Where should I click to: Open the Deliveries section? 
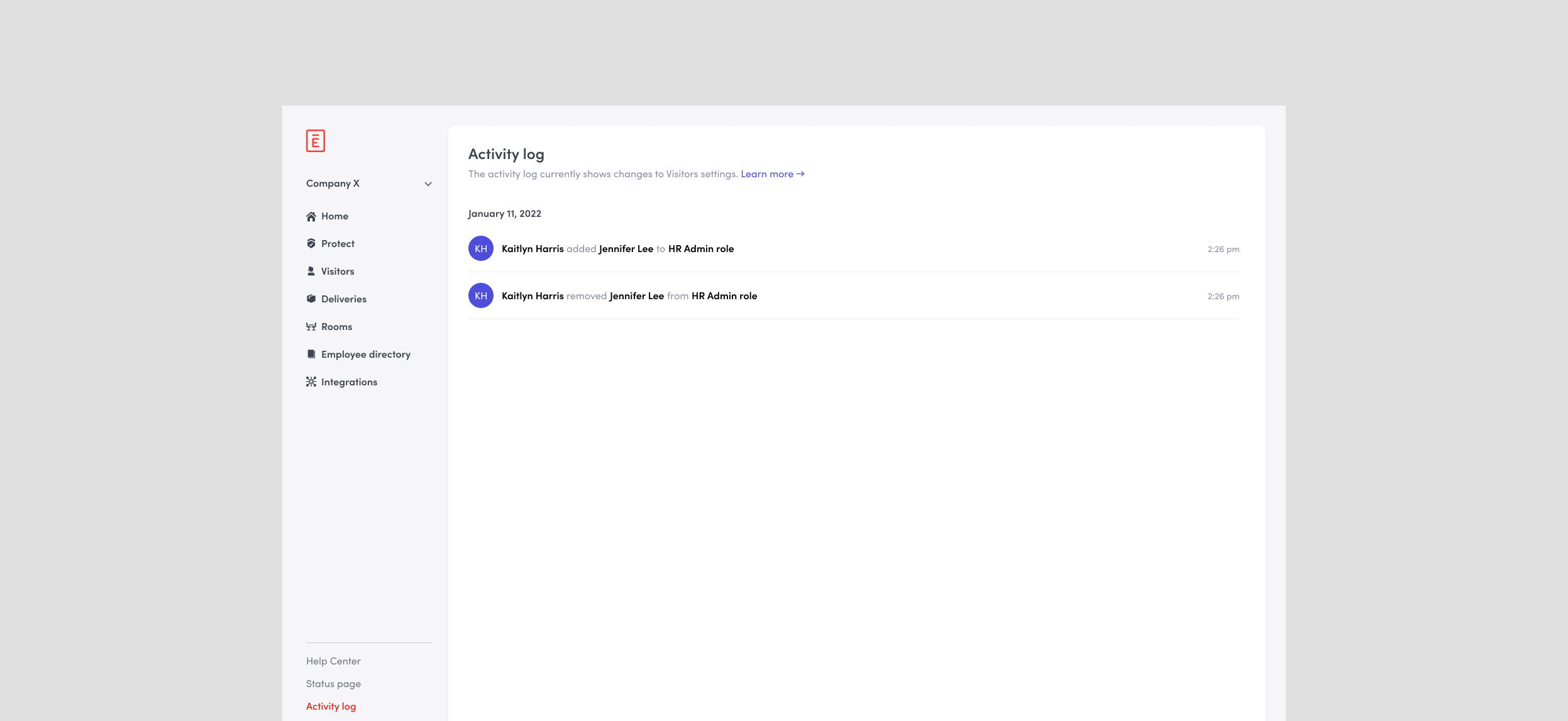click(x=344, y=299)
